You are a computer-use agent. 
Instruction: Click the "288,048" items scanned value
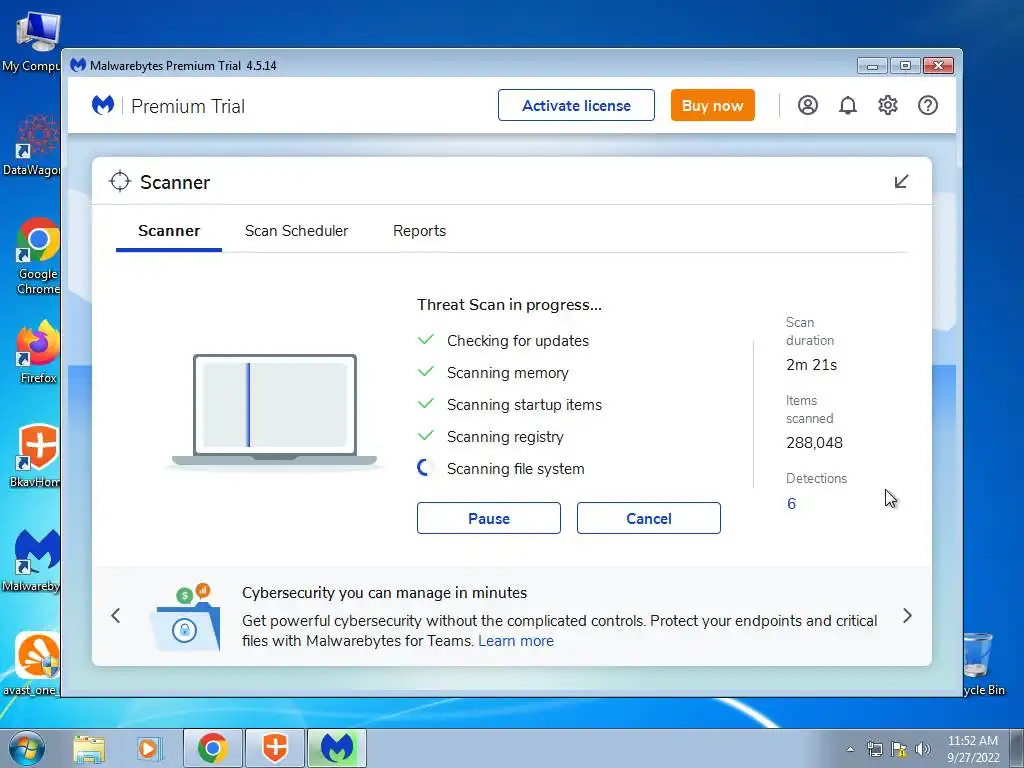tap(814, 443)
